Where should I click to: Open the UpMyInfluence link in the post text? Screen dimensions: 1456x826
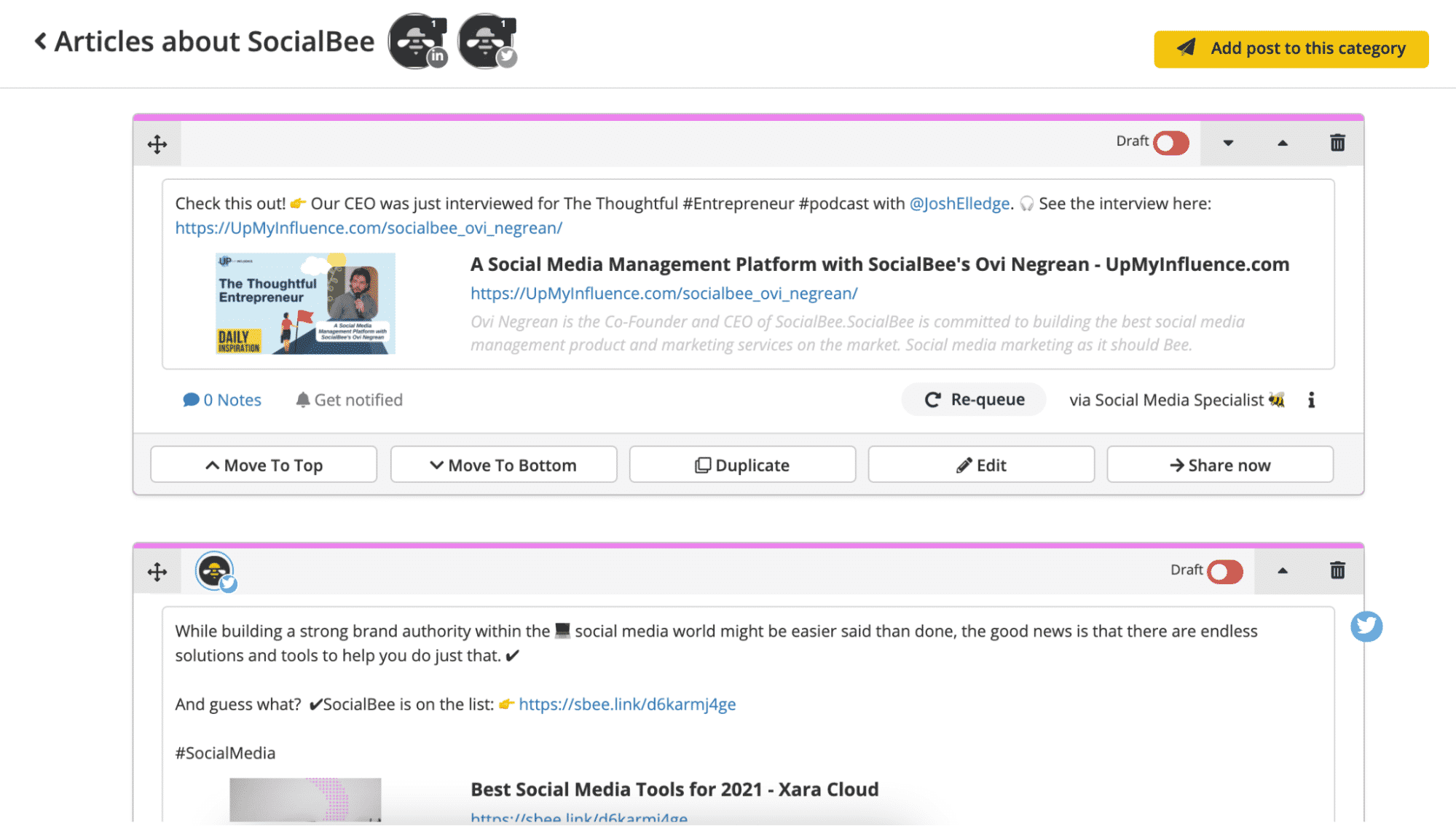[369, 228]
